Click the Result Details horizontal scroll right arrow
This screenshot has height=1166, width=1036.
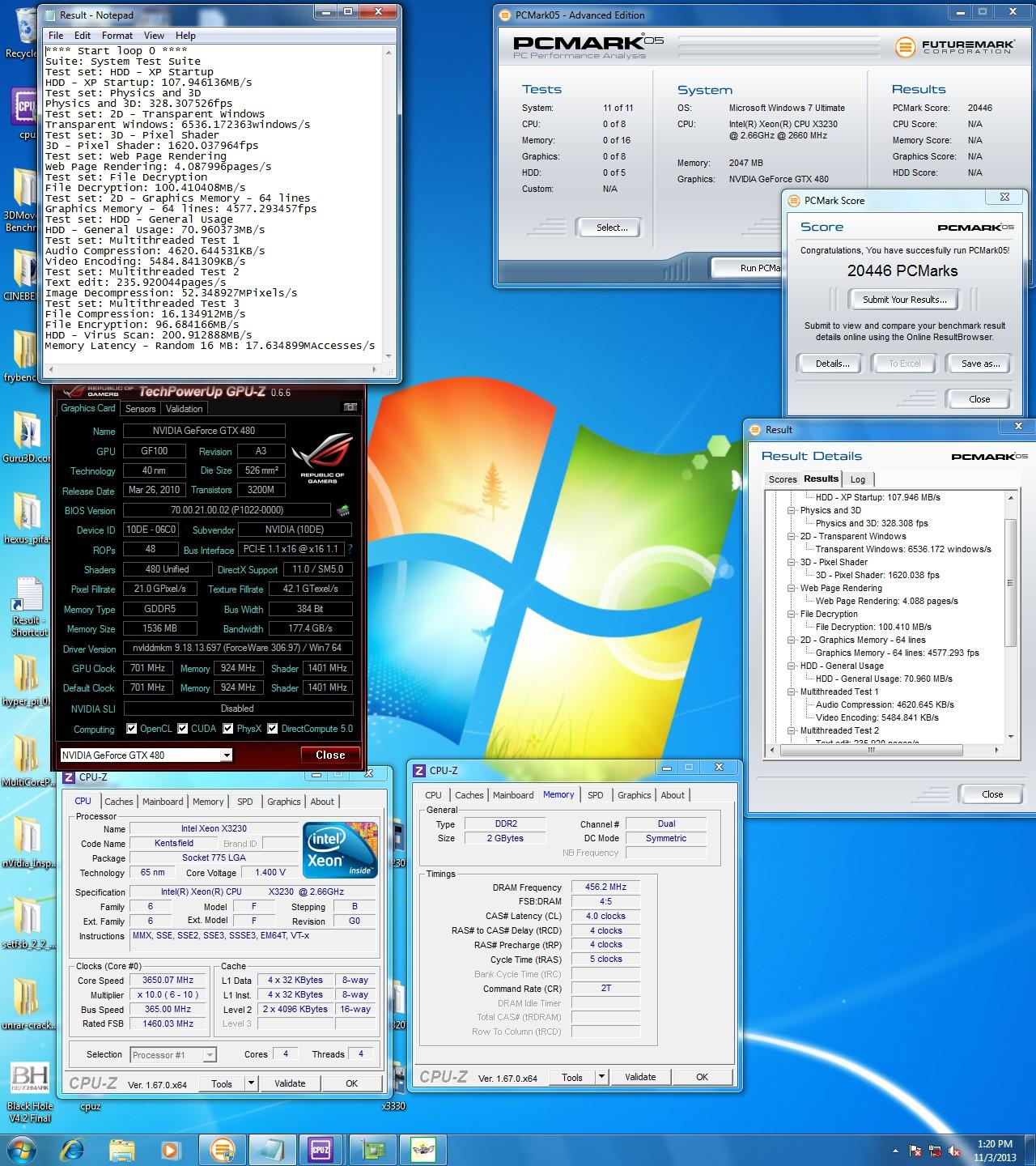tap(998, 750)
